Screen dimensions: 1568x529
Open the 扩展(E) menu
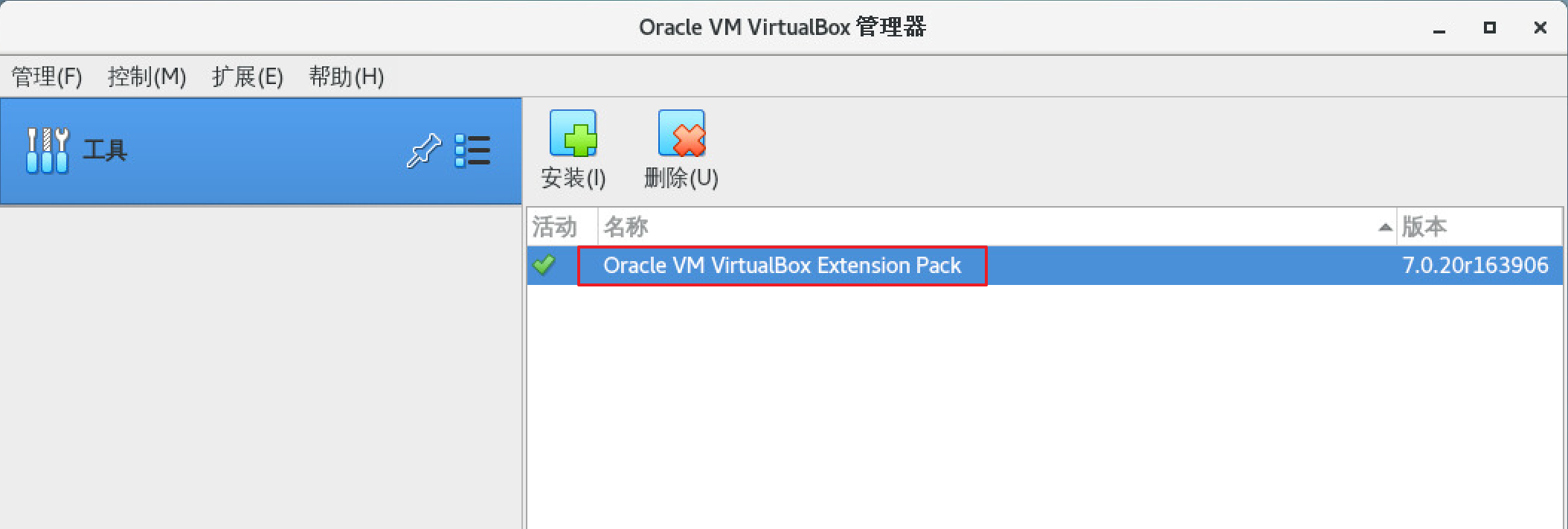coord(247,77)
